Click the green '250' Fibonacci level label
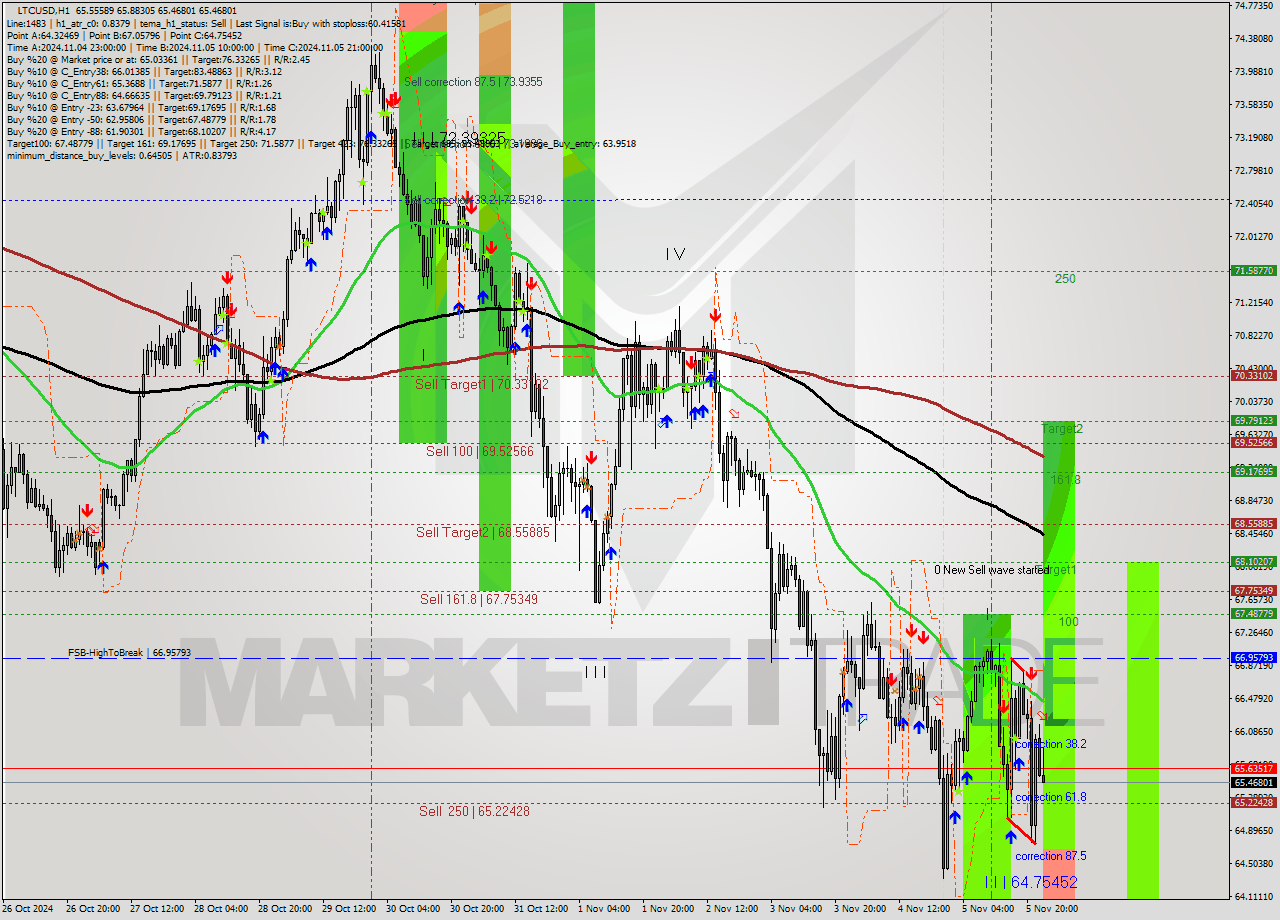 [x=1065, y=279]
